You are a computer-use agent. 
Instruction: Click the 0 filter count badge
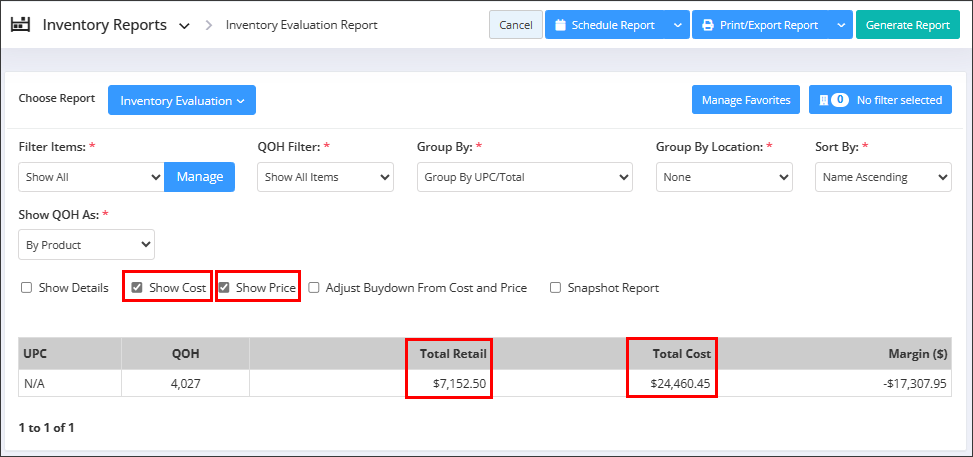pyautogui.click(x=840, y=100)
